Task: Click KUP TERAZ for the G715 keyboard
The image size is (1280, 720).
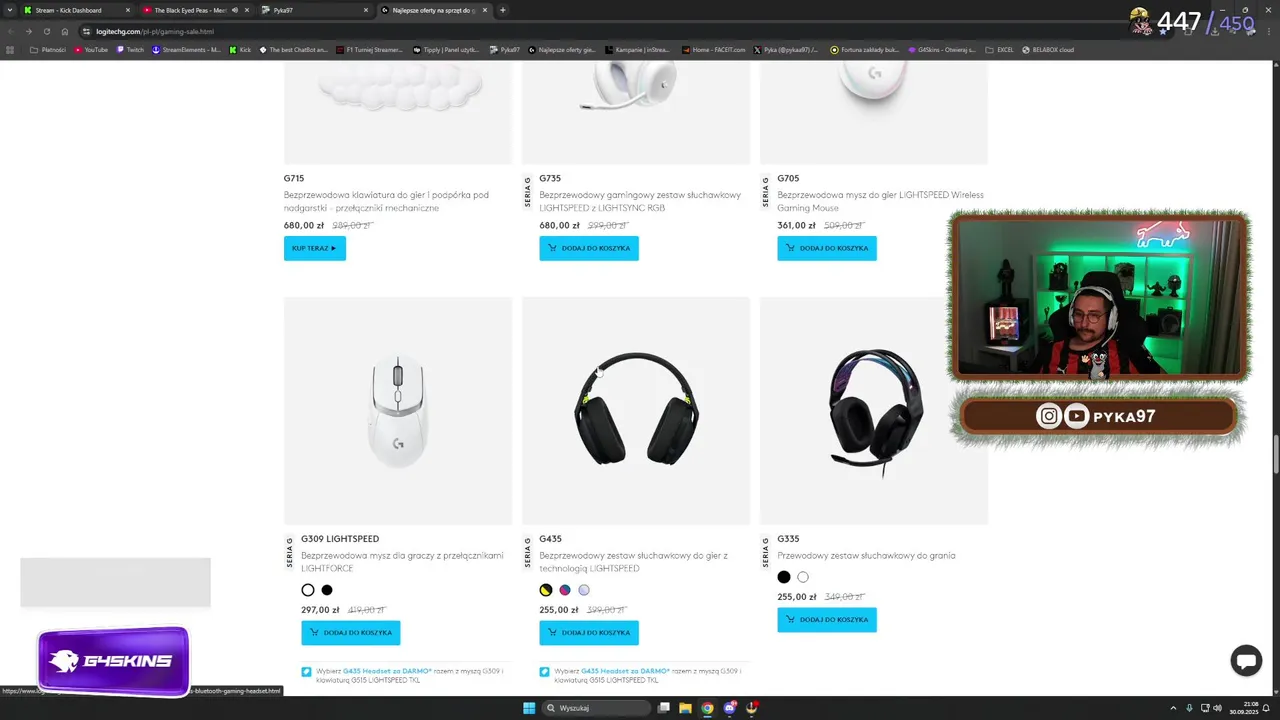Action: coord(314,248)
